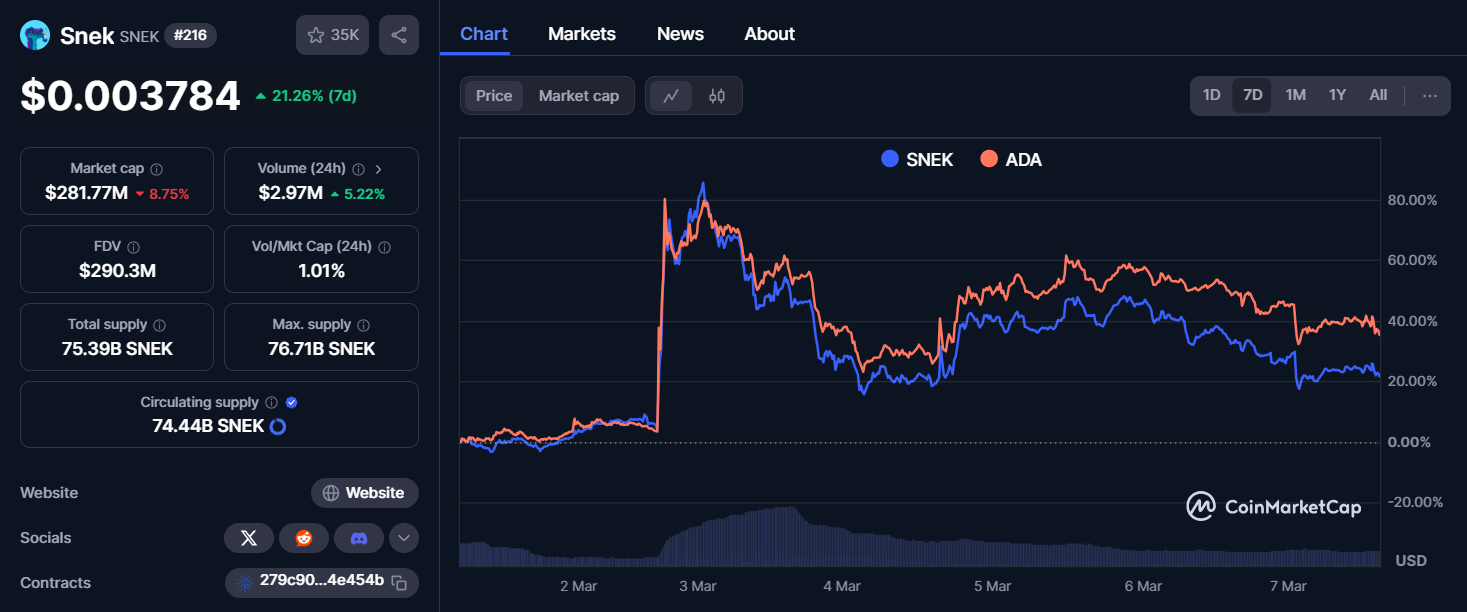Open the Discord social link
The width and height of the screenshot is (1467, 612).
click(359, 538)
